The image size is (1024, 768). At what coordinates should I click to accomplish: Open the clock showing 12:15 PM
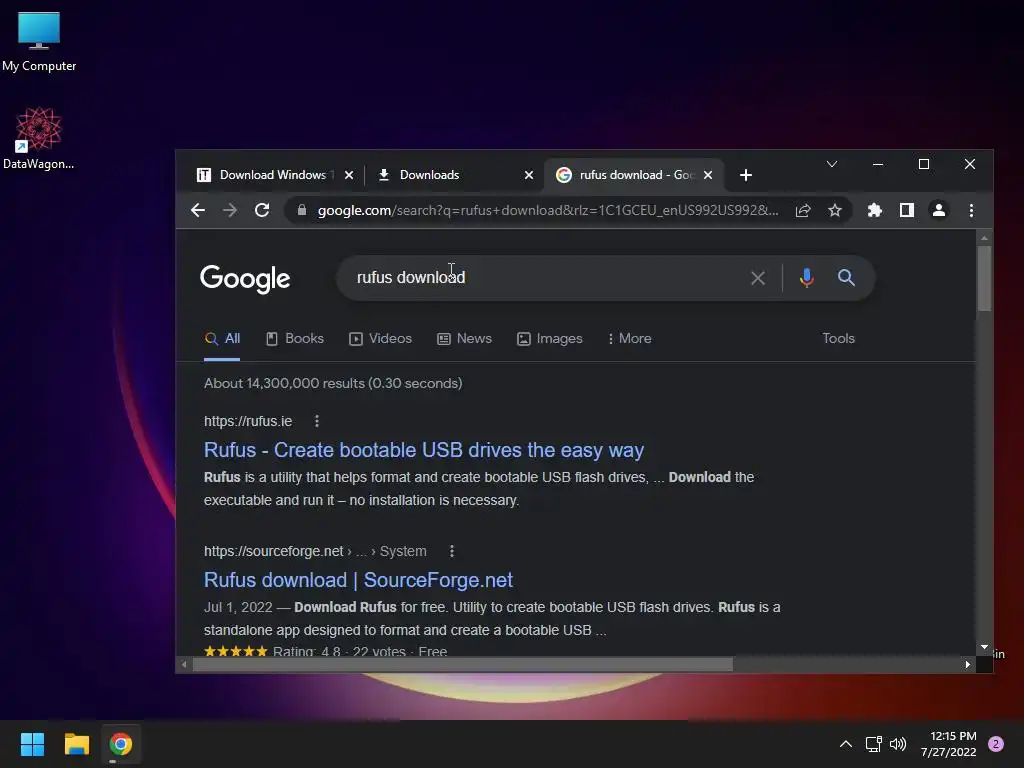click(949, 744)
